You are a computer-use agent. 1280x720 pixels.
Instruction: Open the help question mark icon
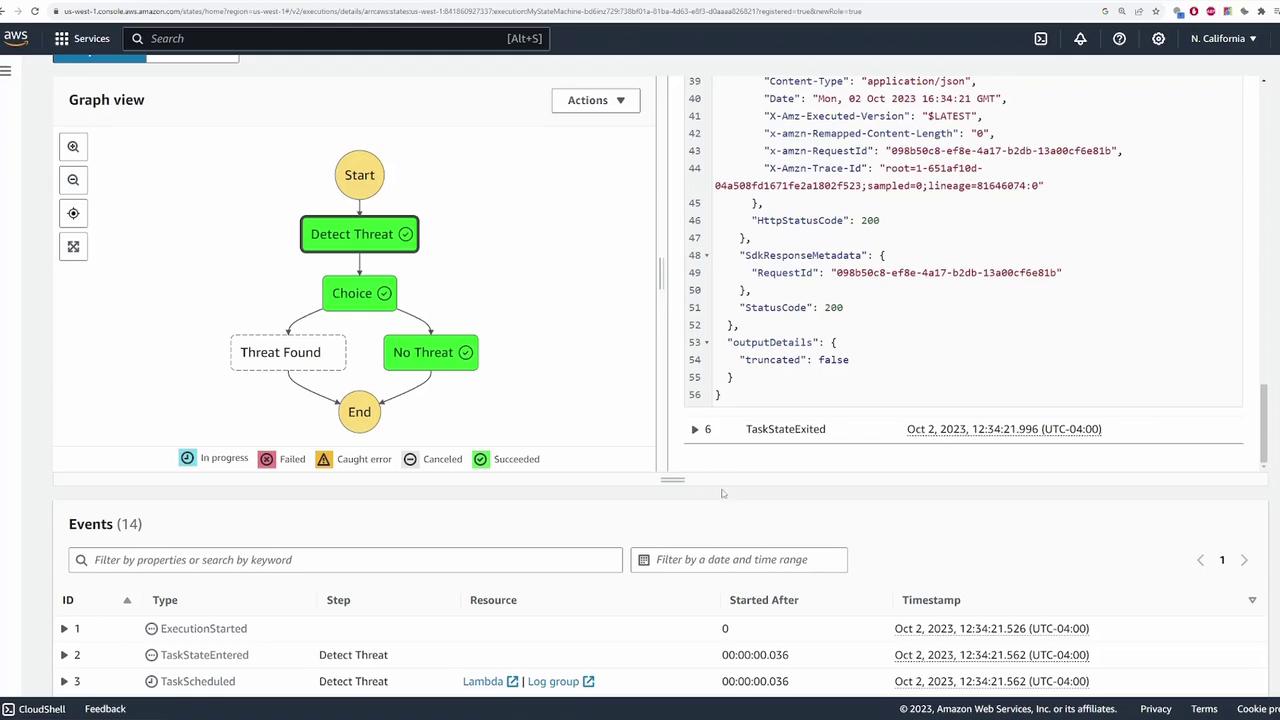tap(1119, 39)
